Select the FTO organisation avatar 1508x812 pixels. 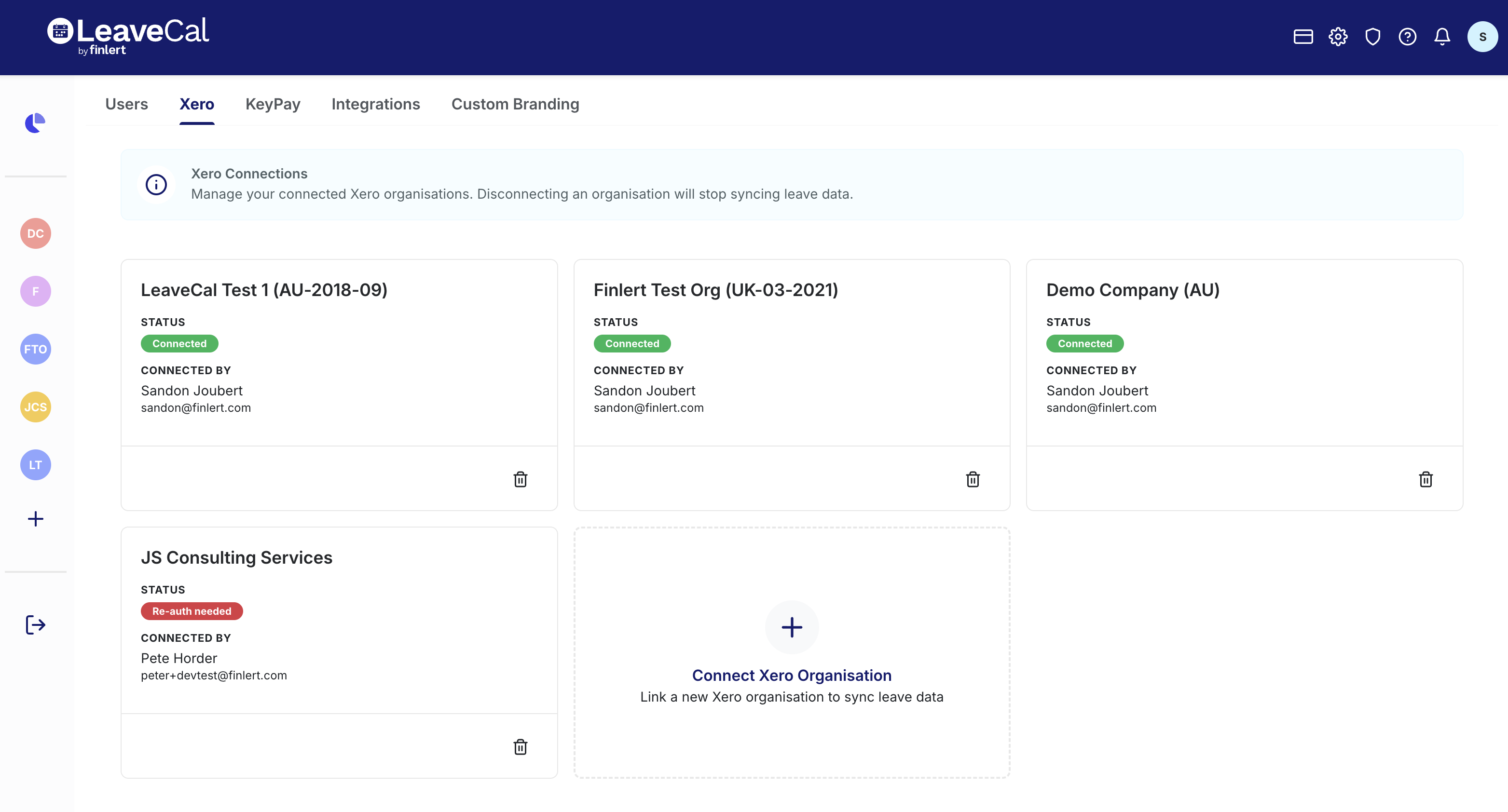pos(36,349)
